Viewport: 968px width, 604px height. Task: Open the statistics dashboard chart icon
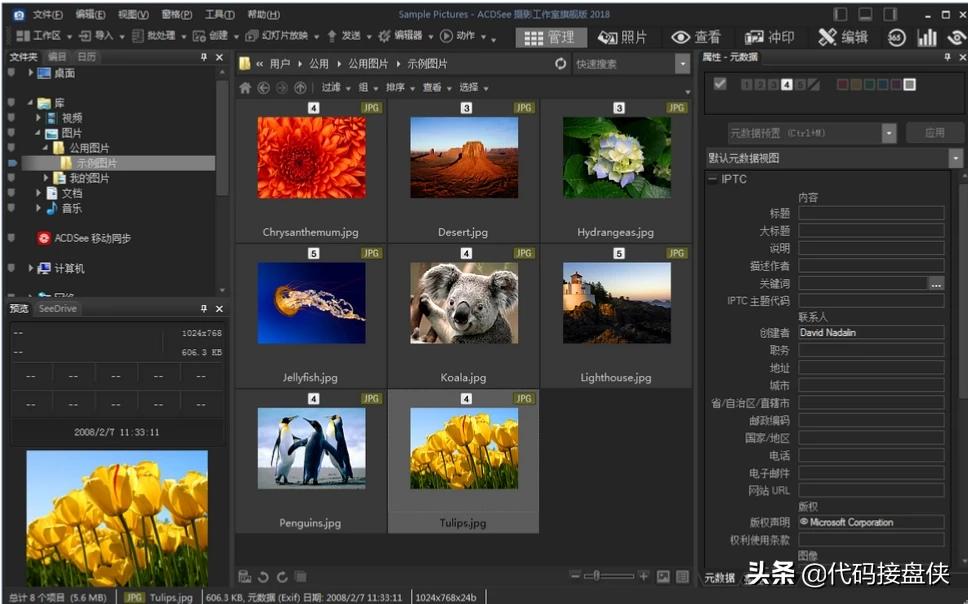click(927, 37)
